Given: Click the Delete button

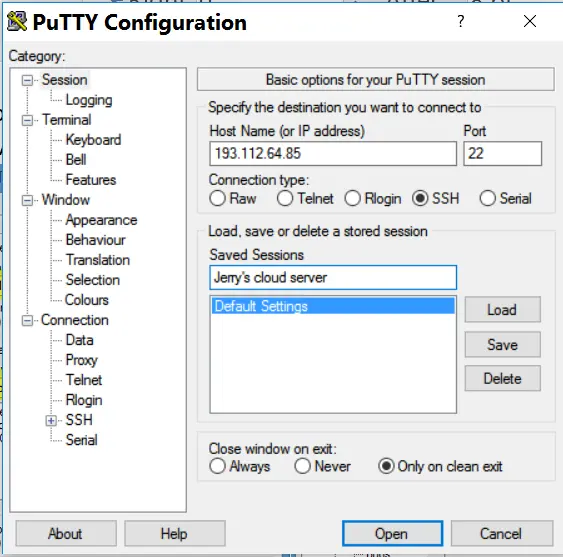Looking at the screenshot, I should (x=502, y=379).
